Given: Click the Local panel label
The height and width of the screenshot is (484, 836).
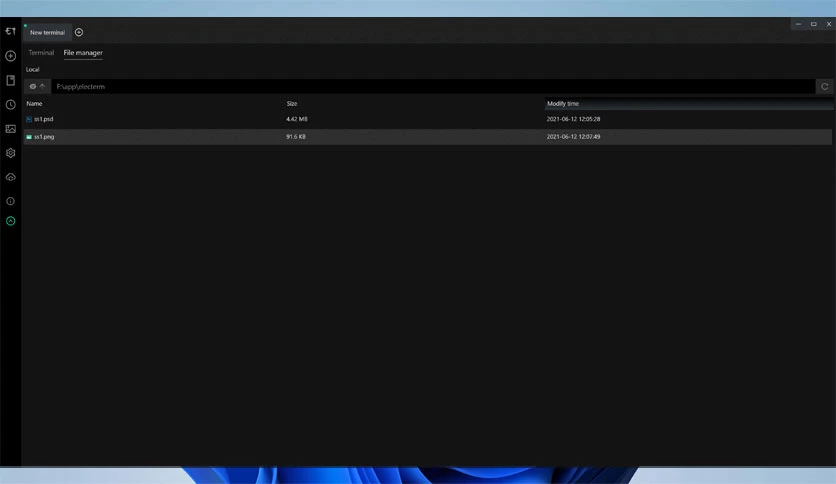Looking at the screenshot, I should pos(33,69).
